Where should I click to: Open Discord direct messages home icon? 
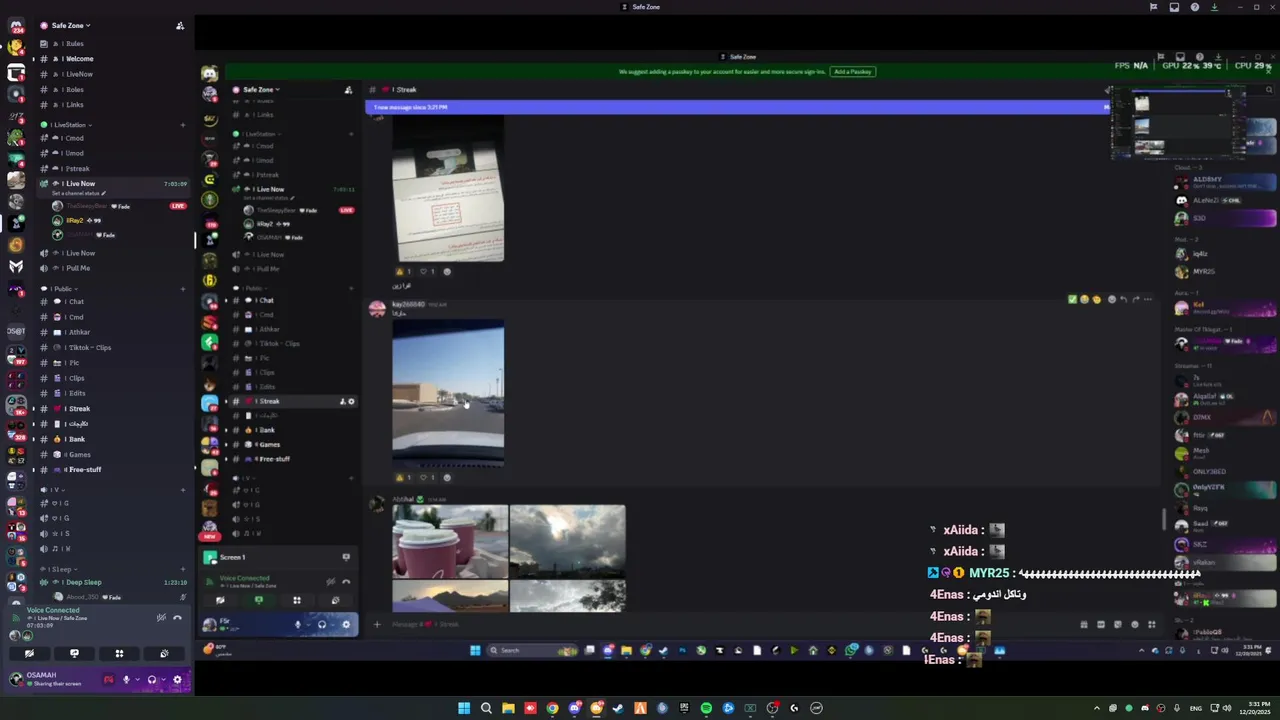point(16,24)
